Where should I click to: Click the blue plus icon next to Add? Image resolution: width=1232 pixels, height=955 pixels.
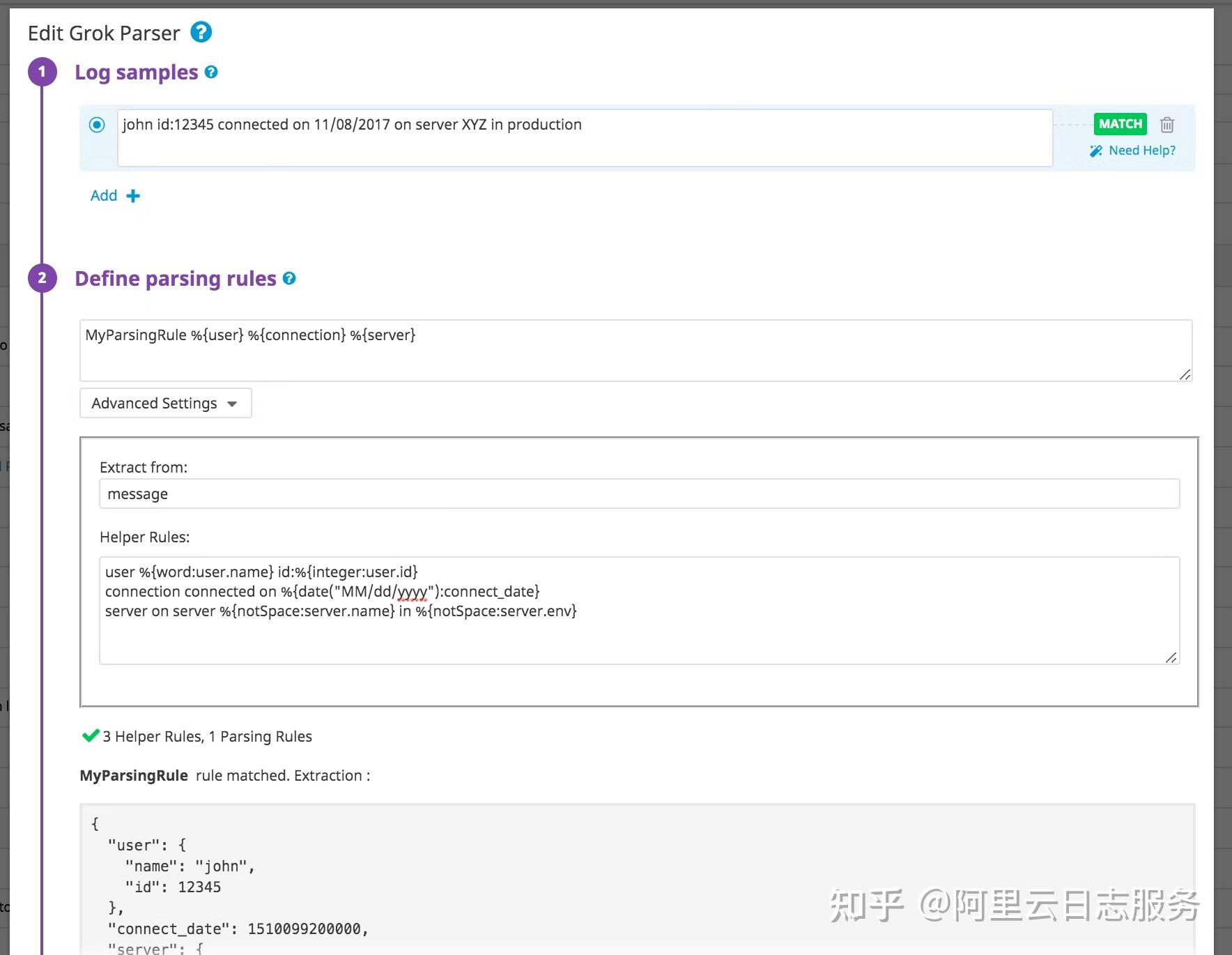[134, 196]
